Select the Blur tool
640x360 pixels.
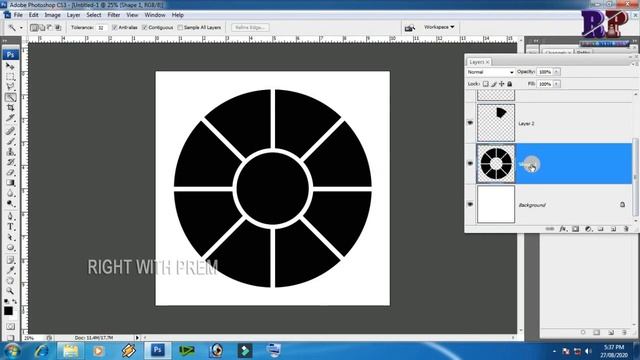10,193
